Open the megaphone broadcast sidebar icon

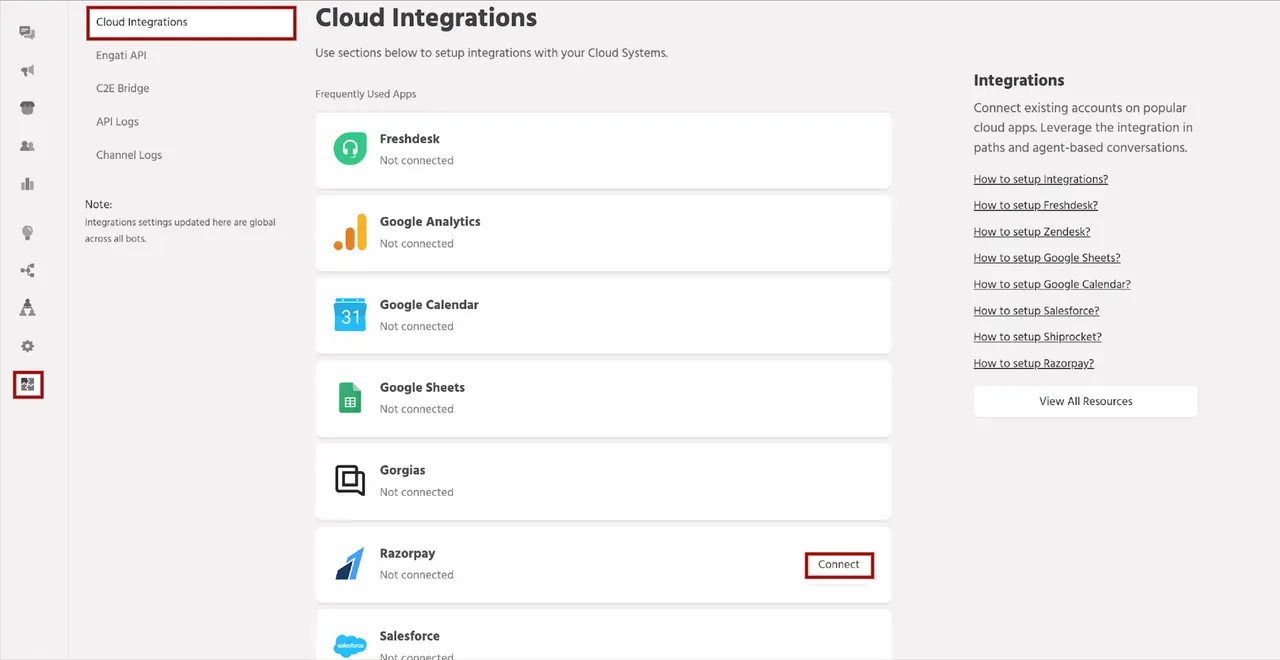coord(27,71)
